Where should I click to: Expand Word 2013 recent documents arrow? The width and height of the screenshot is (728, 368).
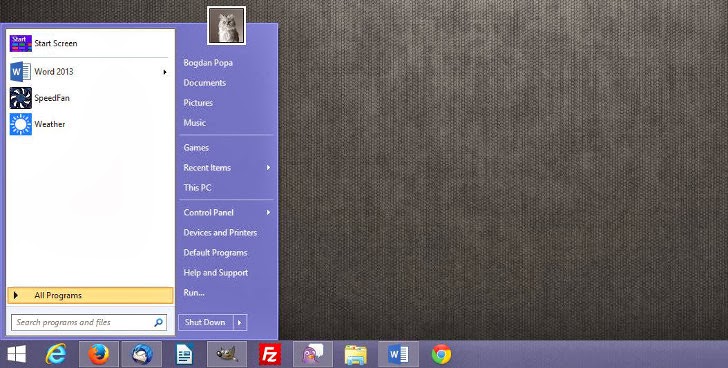pos(165,72)
